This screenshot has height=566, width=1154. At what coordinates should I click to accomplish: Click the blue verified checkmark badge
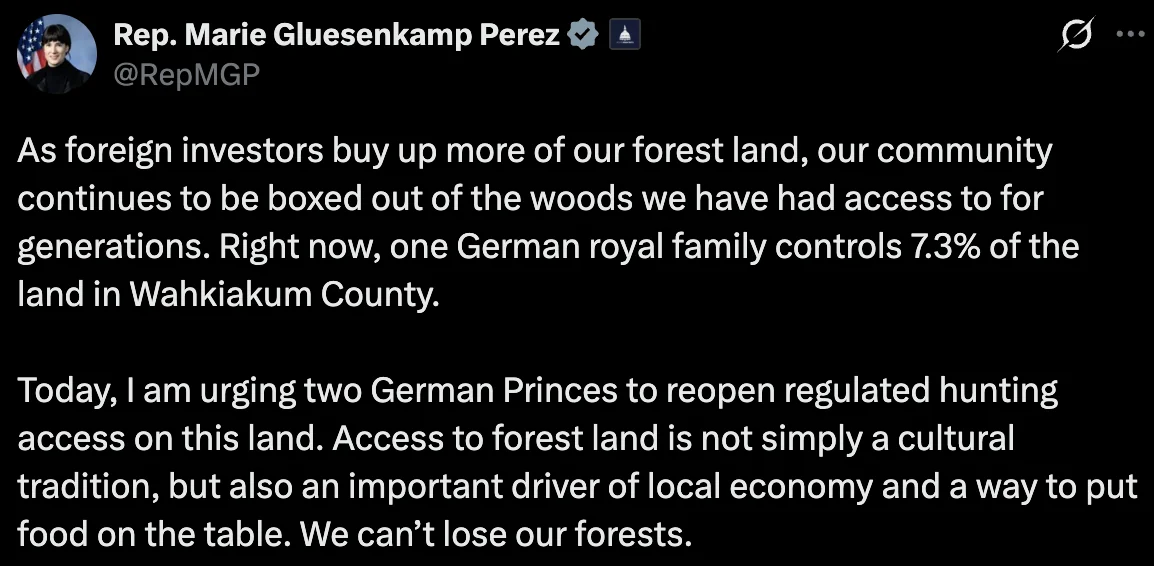click(582, 36)
